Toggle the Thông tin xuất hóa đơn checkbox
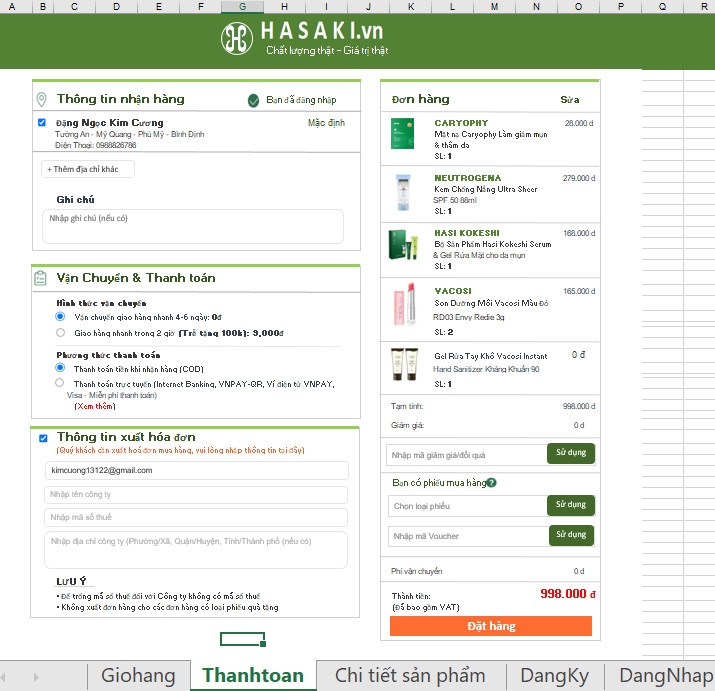Screen dimensions: 715x691 (43, 438)
